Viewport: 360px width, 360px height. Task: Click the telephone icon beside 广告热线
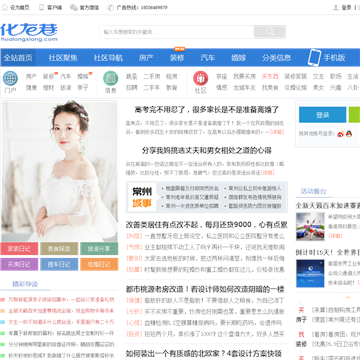point(110,7)
